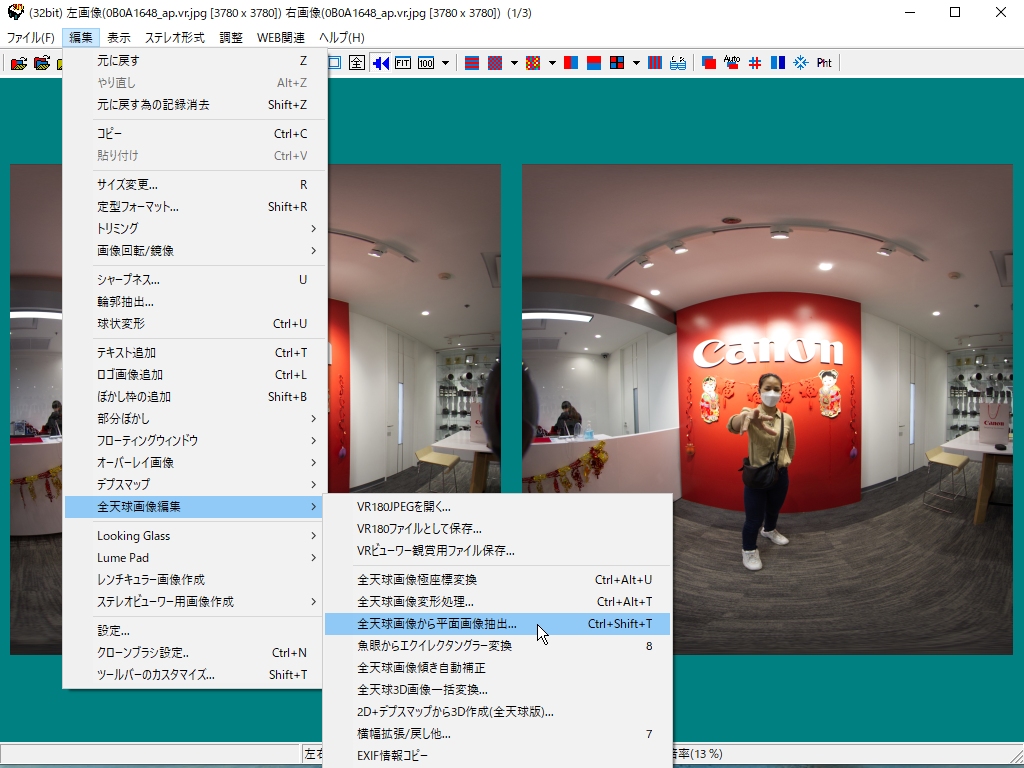Open dropdown arrow after four-square grid icon
Viewport: 1024px width, 768px height.
click(635, 63)
